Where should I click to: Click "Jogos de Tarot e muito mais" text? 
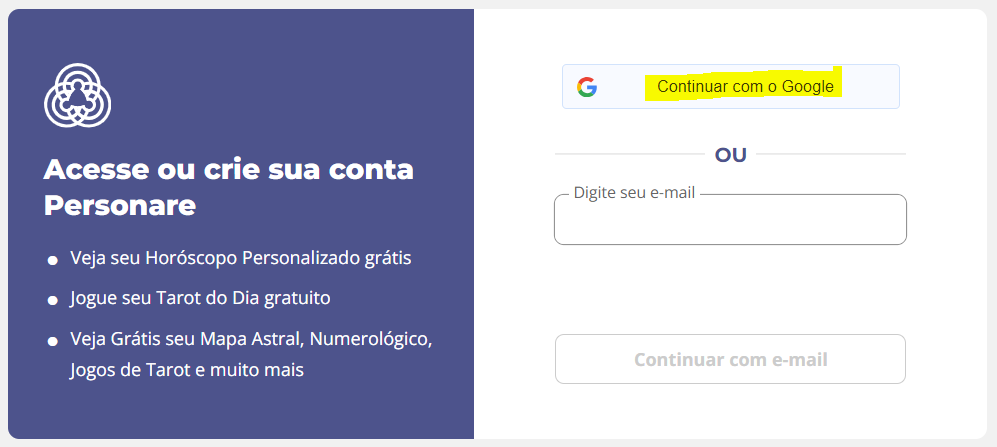187,369
